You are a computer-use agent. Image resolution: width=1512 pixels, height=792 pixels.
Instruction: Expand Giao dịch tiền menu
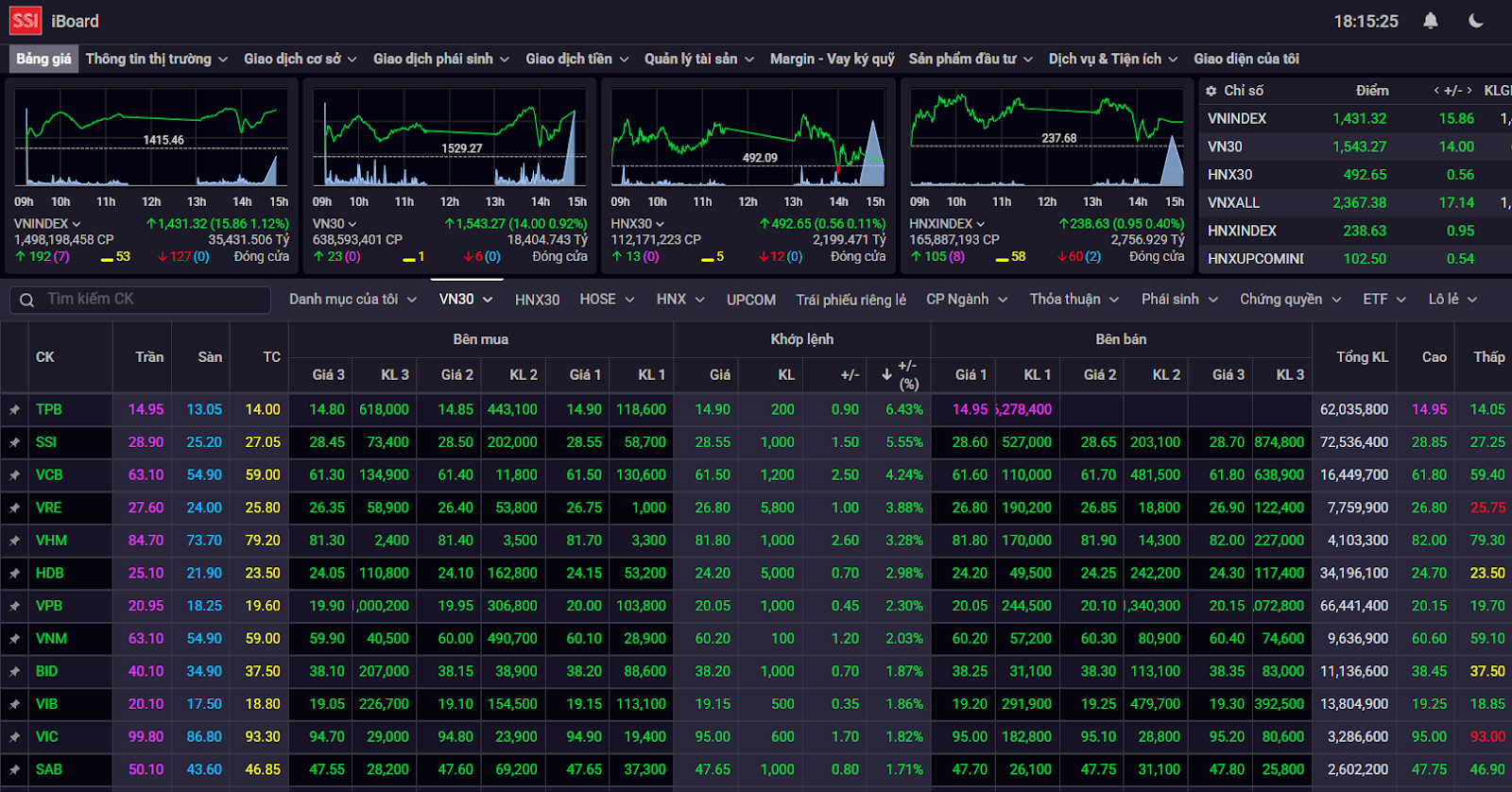tap(577, 59)
